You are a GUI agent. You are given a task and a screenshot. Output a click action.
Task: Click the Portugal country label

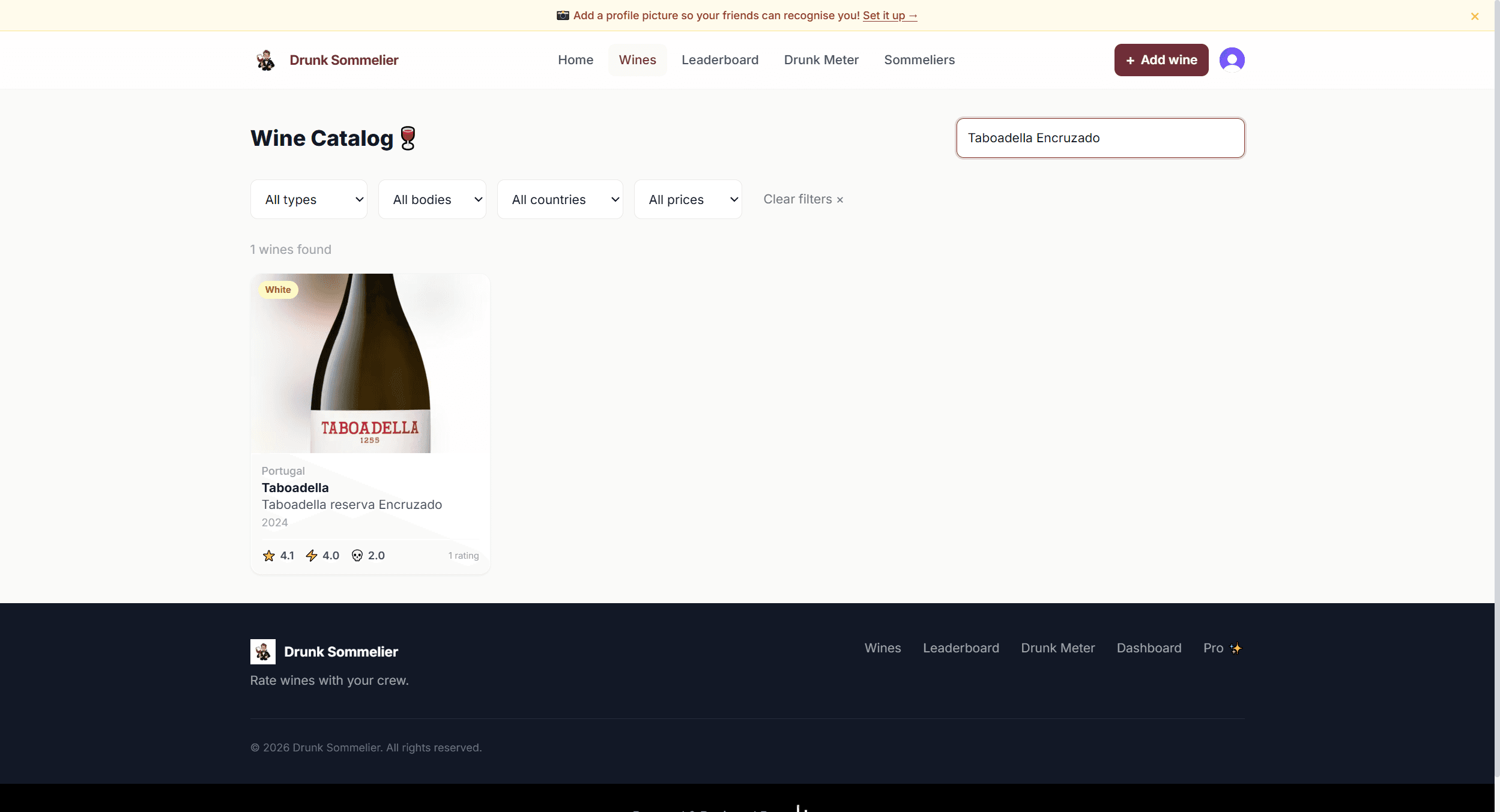(283, 471)
